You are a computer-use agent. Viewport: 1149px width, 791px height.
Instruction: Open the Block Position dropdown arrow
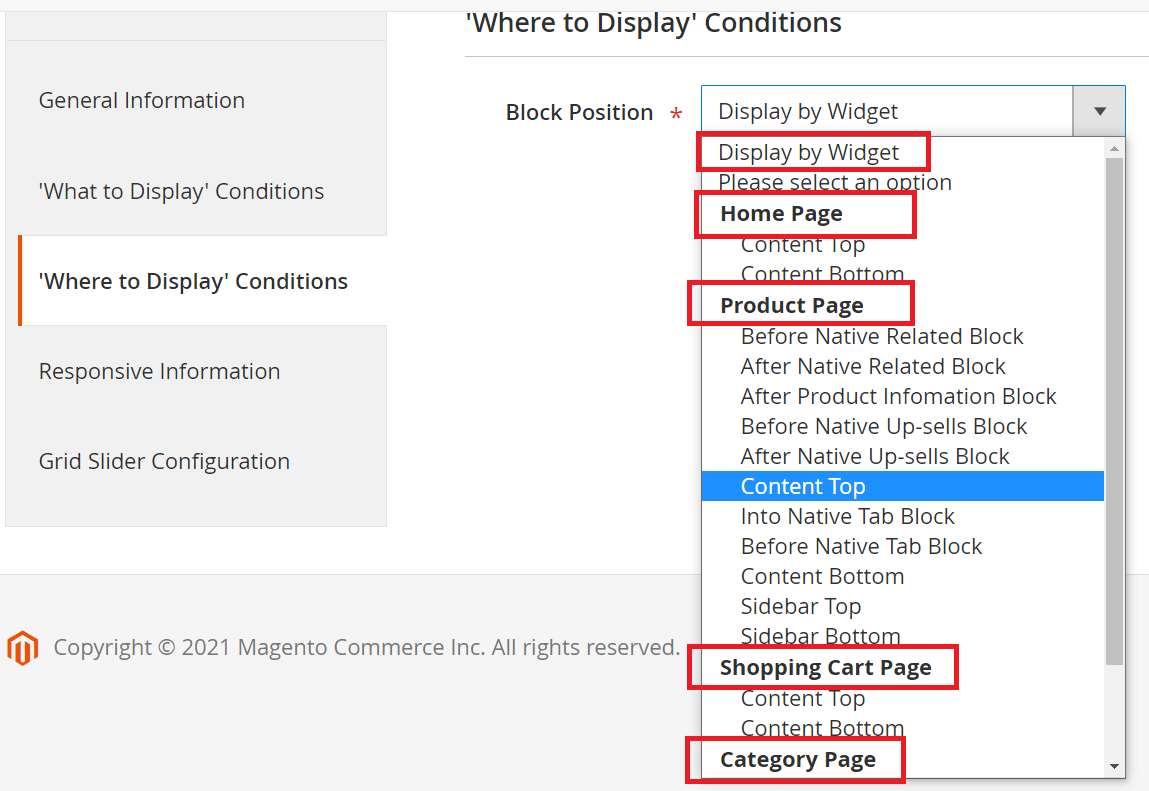tap(1099, 111)
